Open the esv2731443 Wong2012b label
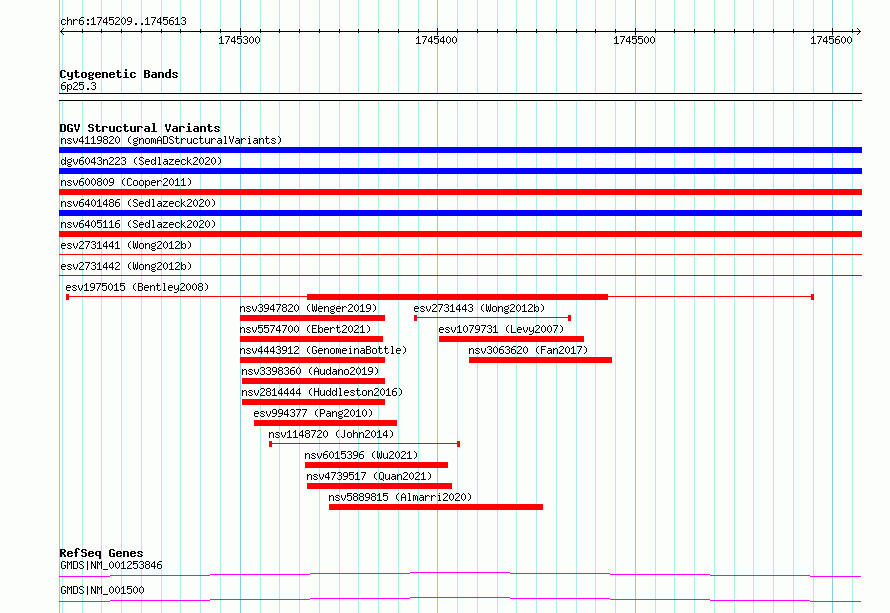This screenshot has width=890, height=613. point(479,308)
